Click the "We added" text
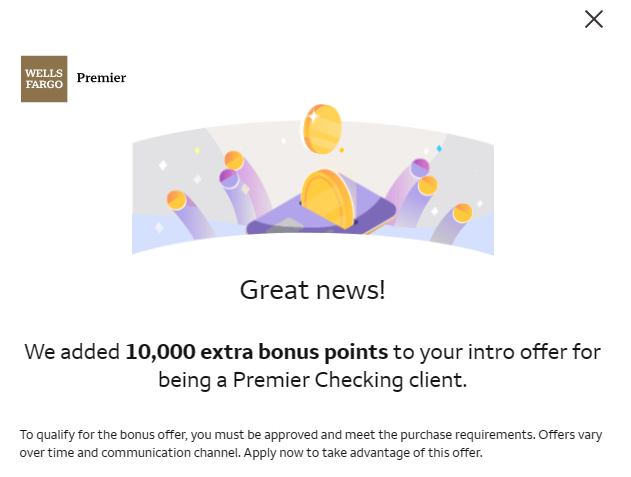 [72, 352]
